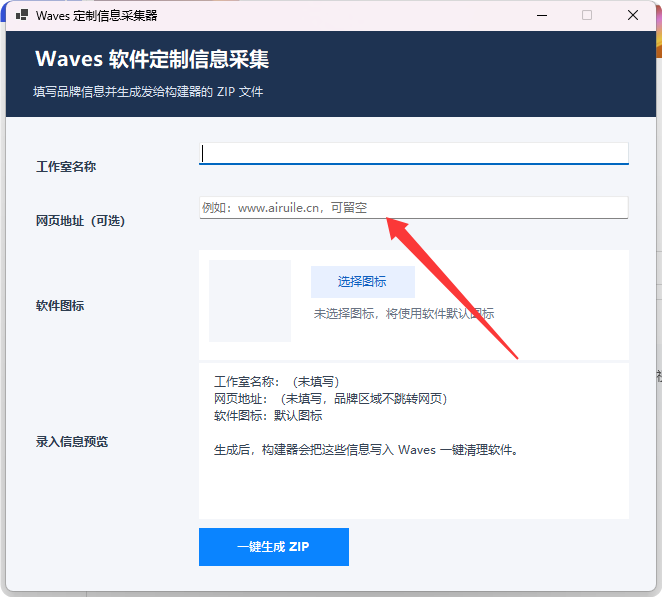Focus the 网页地址 input with www.airuile.cn placeholder
The image size is (662, 597).
[414, 208]
